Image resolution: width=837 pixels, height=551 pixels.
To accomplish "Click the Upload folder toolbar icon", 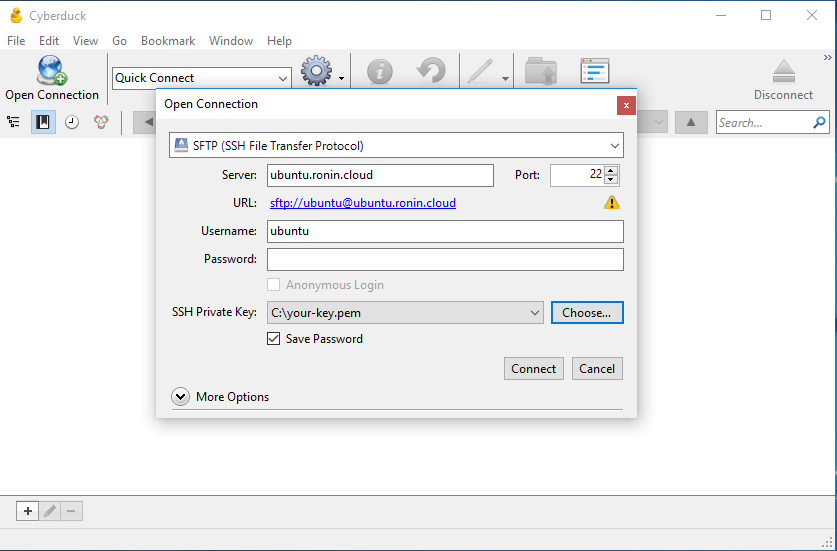I will pyautogui.click(x=541, y=71).
